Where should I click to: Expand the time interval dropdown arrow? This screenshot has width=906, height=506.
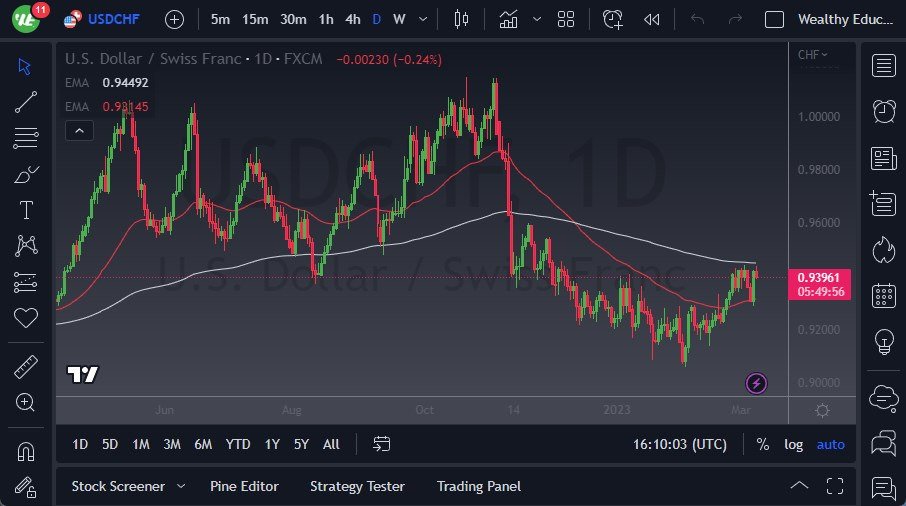425,19
